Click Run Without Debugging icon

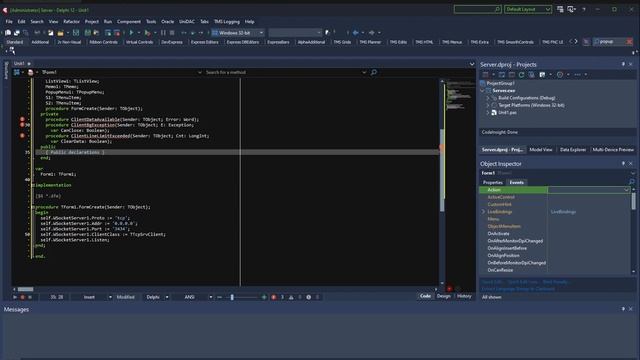coord(148,33)
